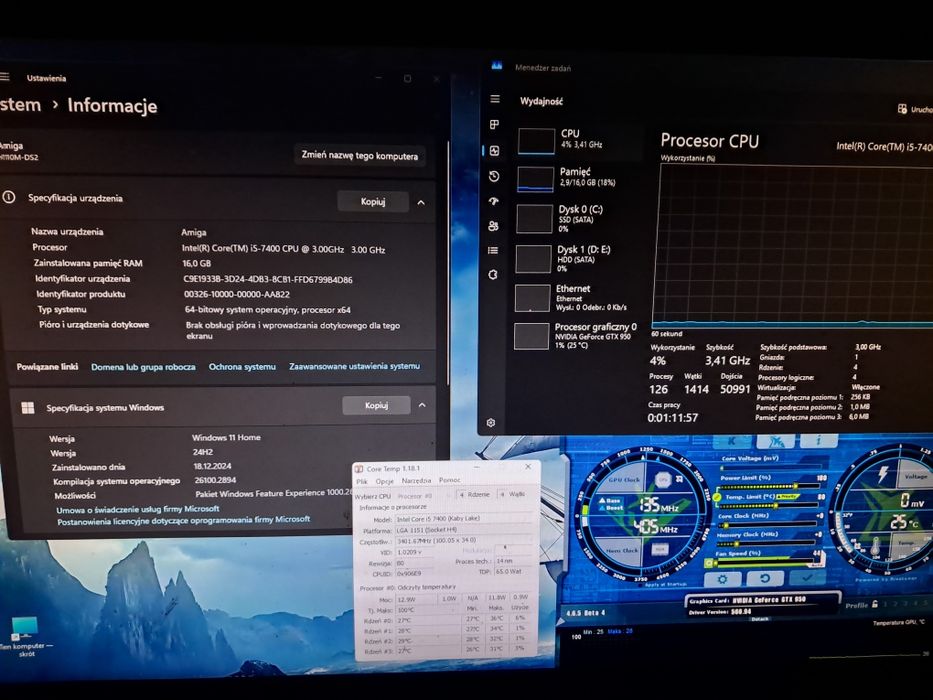Open Task Manager hamburger navigation menu
Viewport: 933px width, 700px height.
(x=494, y=99)
